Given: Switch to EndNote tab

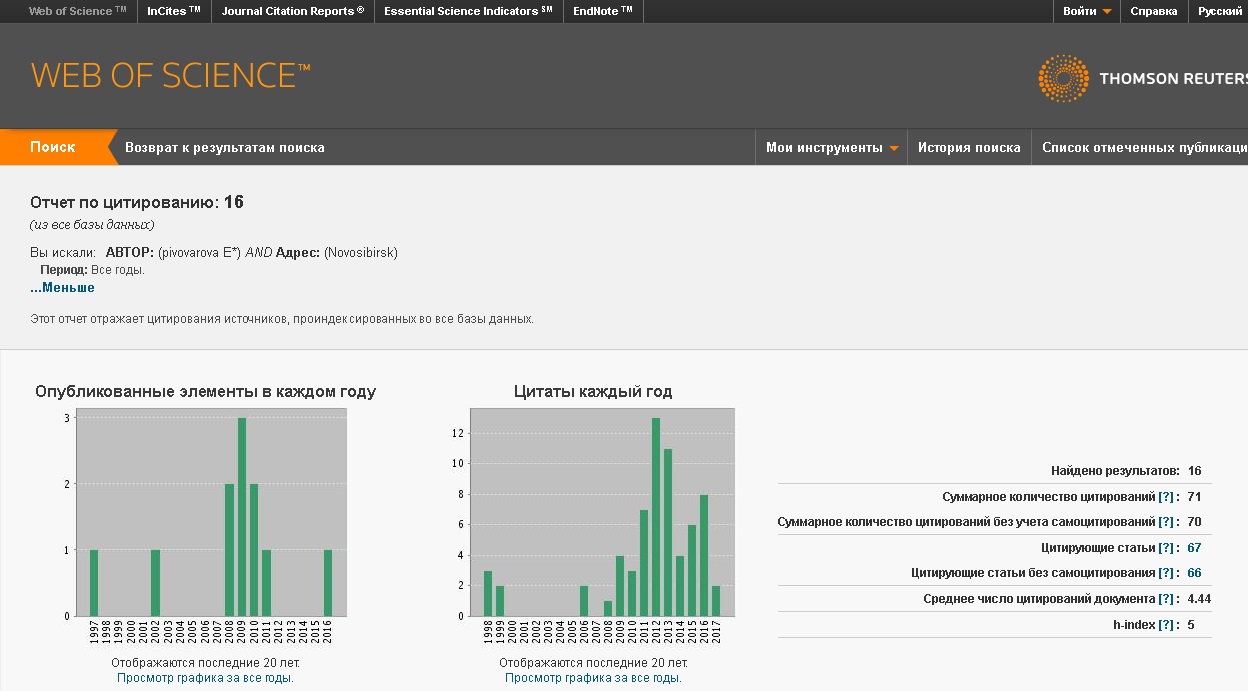Looking at the screenshot, I should [603, 11].
